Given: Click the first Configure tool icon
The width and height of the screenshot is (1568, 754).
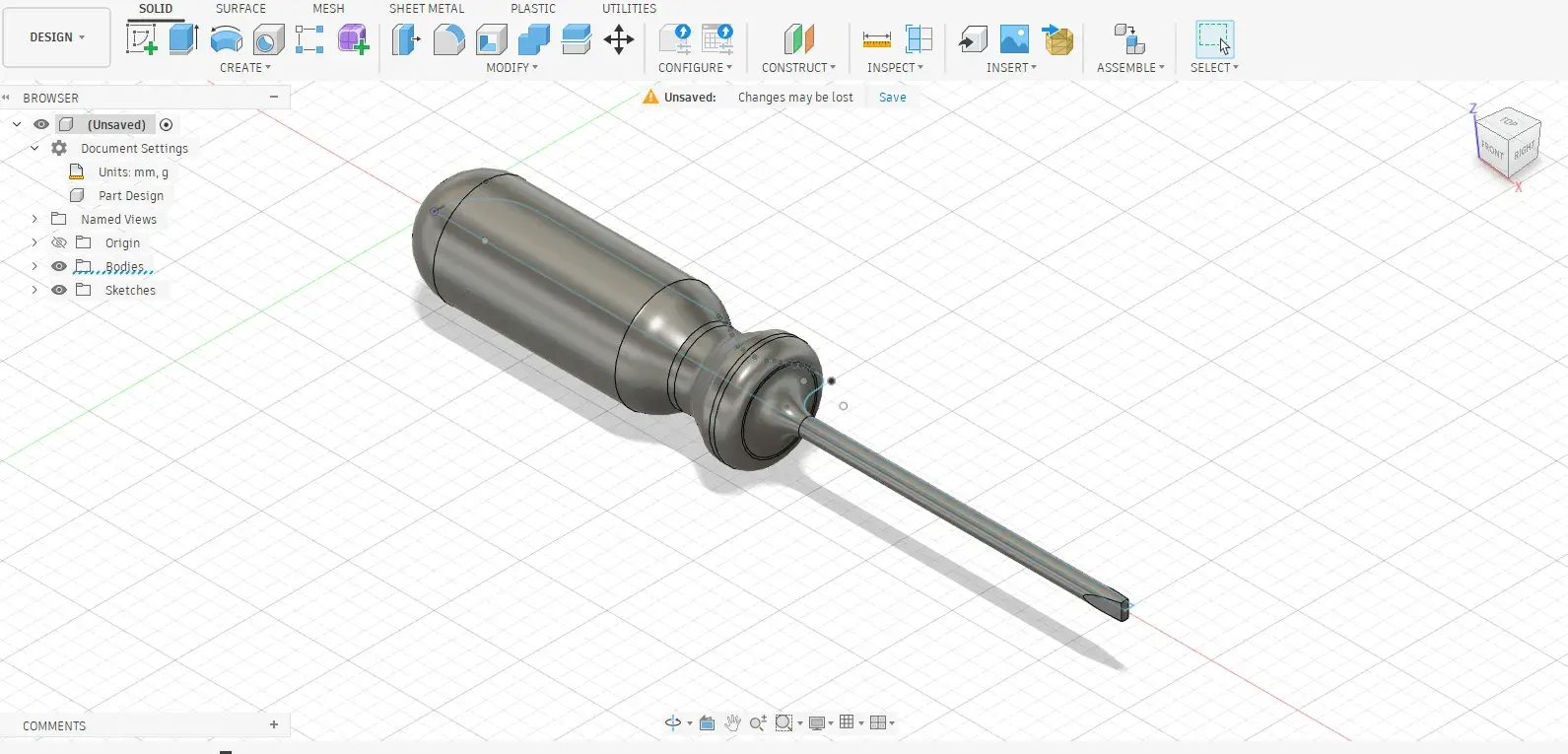Looking at the screenshot, I should (675, 39).
